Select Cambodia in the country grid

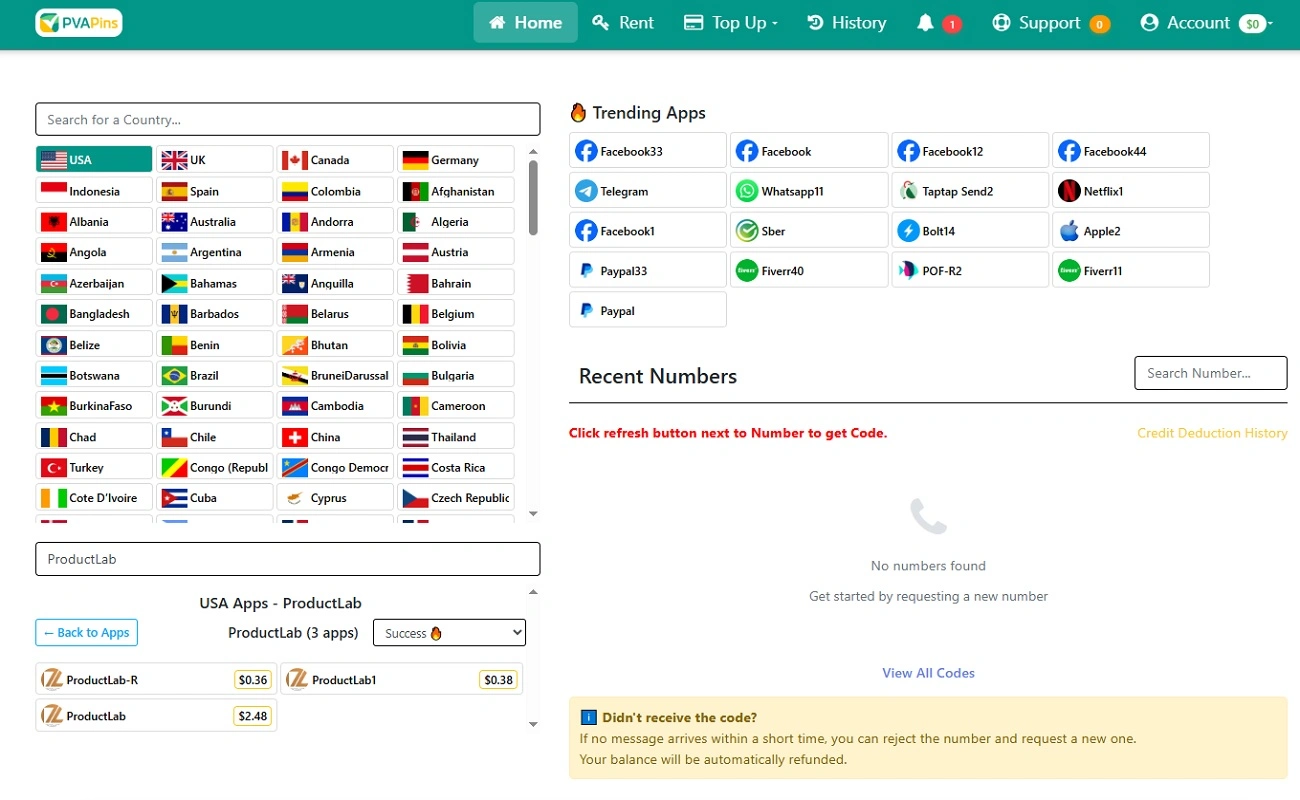[335, 406]
